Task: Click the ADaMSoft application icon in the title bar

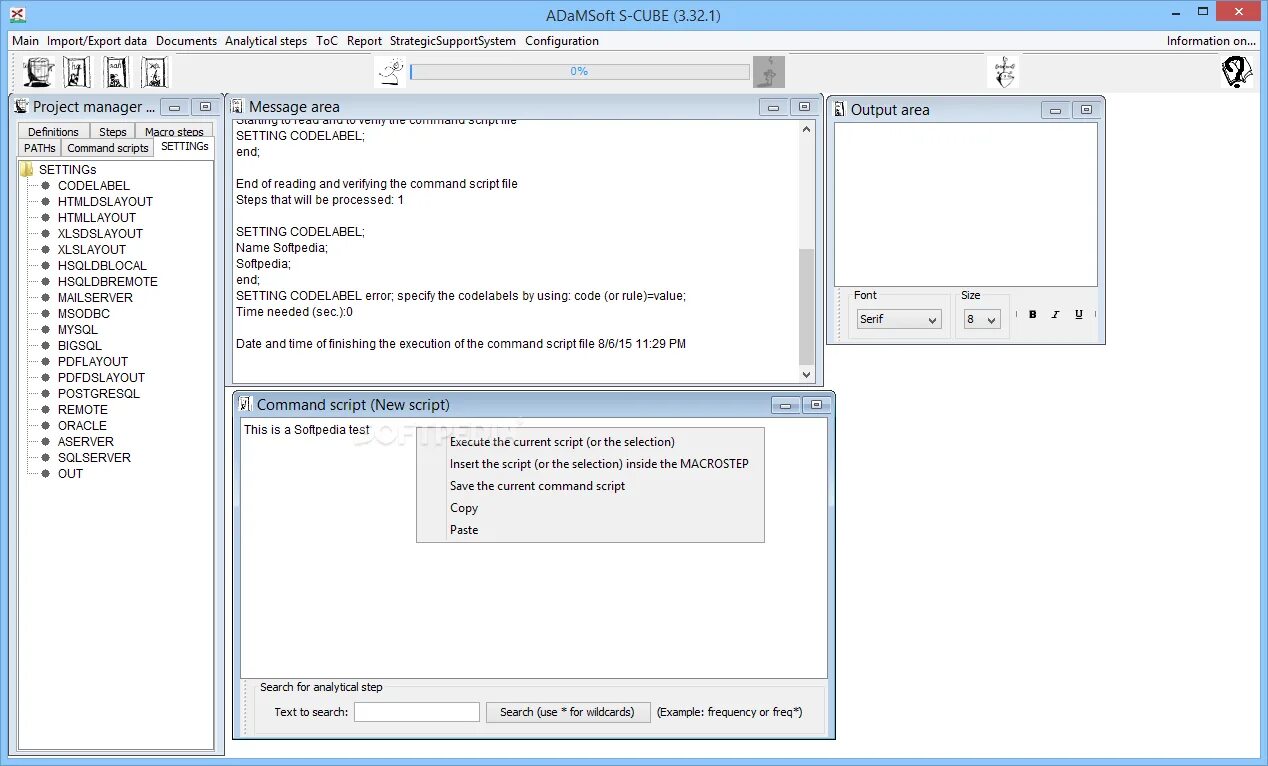Action: pyautogui.click(x=17, y=14)
